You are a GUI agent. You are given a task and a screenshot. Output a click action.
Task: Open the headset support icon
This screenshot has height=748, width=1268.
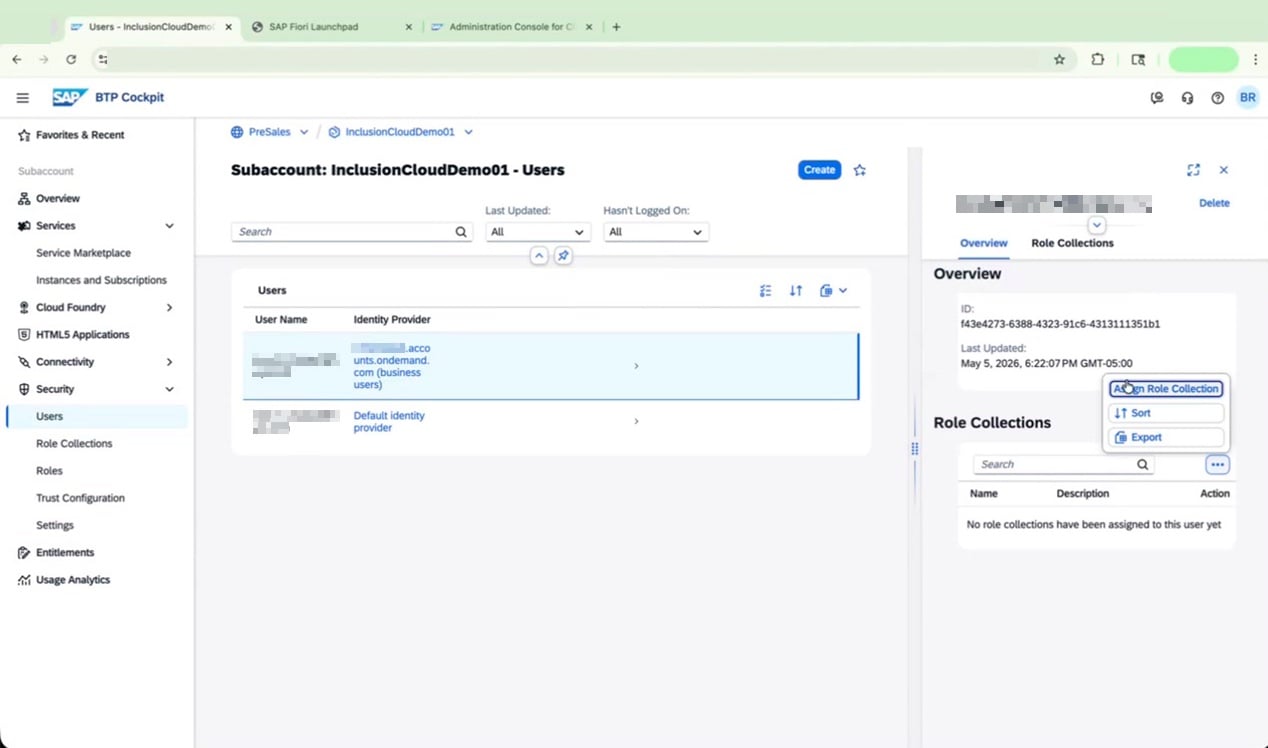click(x=1187, y=98)
